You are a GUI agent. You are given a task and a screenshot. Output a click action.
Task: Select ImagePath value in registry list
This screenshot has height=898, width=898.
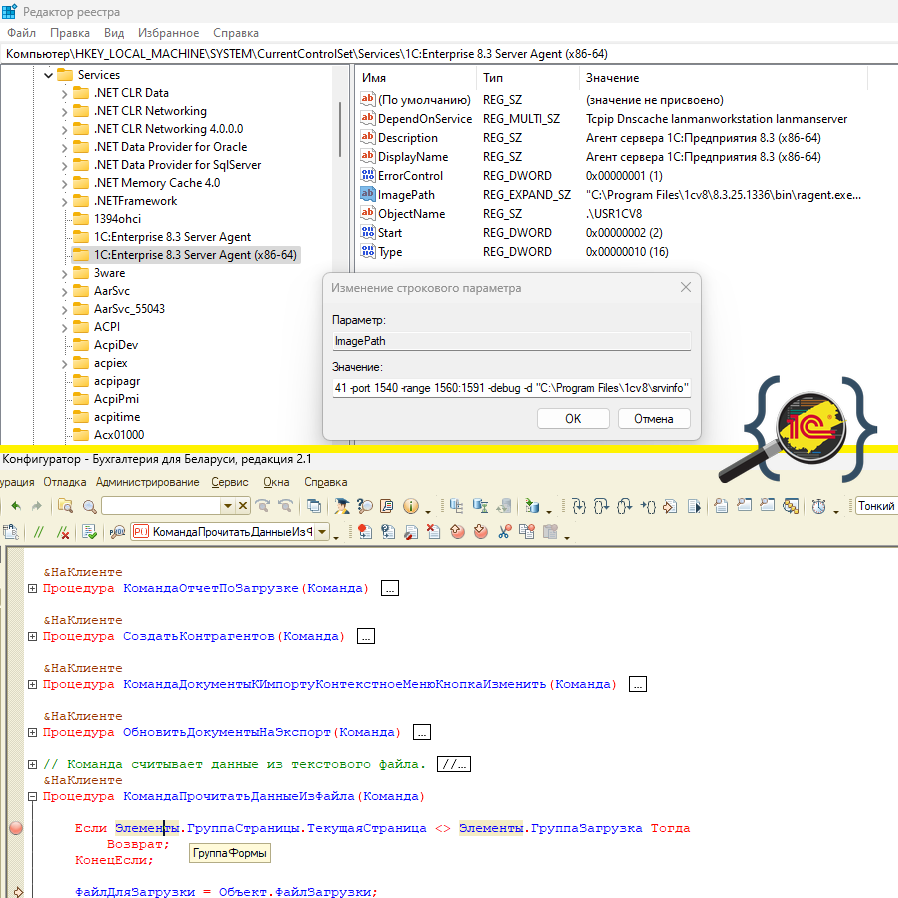[406, 195]
